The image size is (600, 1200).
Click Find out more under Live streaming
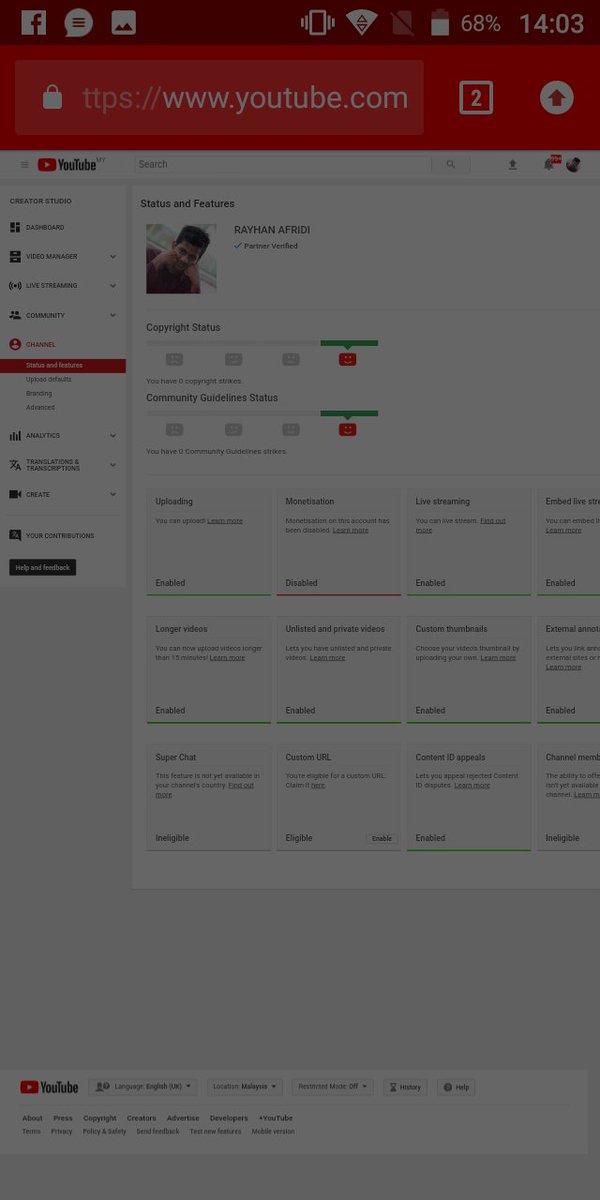pos(461,525)
